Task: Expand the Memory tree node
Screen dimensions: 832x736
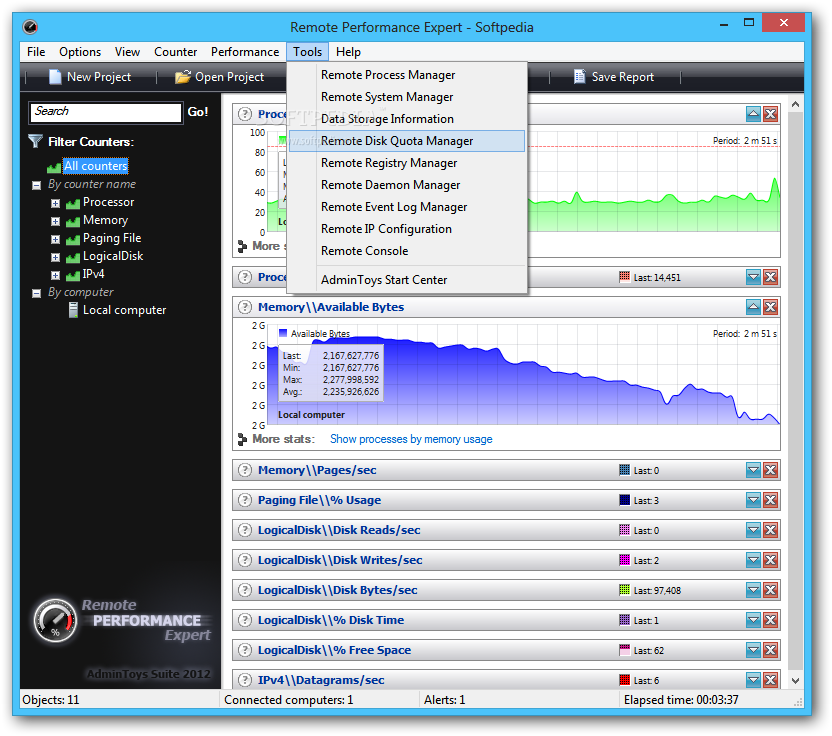Action: pyautogui.click(x=55, y=221)
